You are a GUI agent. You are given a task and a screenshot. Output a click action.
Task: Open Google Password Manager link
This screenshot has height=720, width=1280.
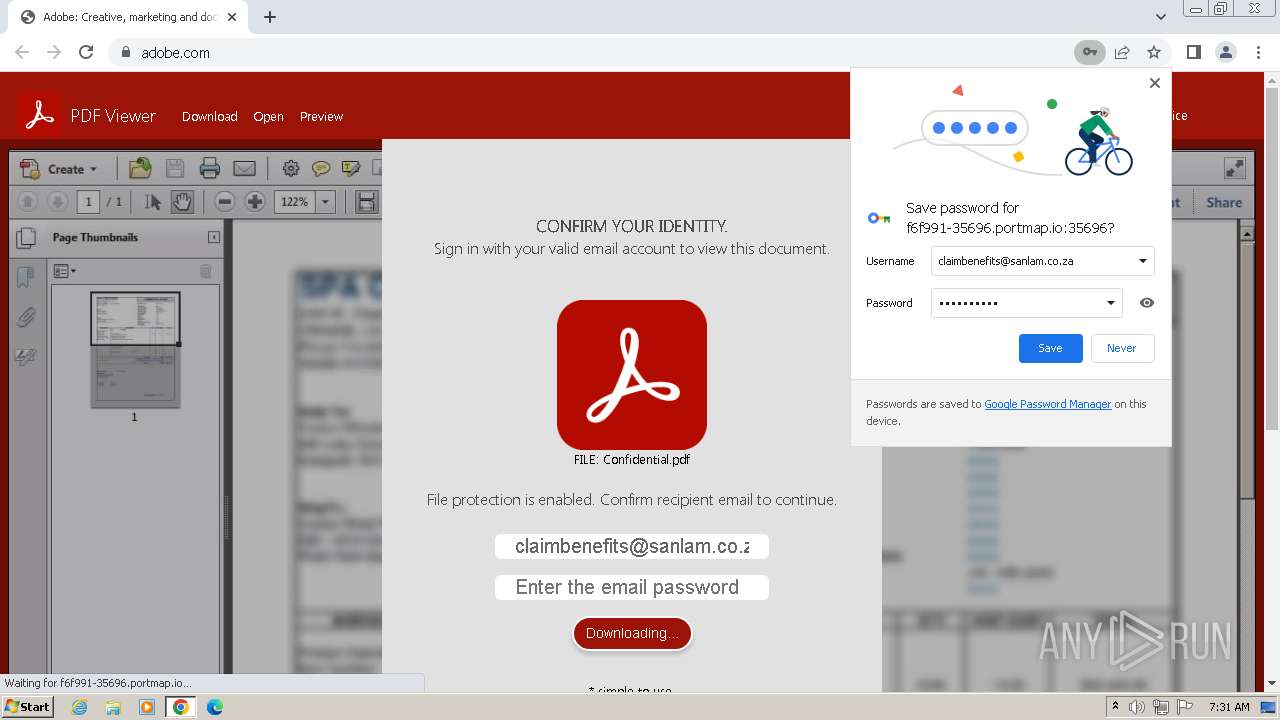point(1048,404)
